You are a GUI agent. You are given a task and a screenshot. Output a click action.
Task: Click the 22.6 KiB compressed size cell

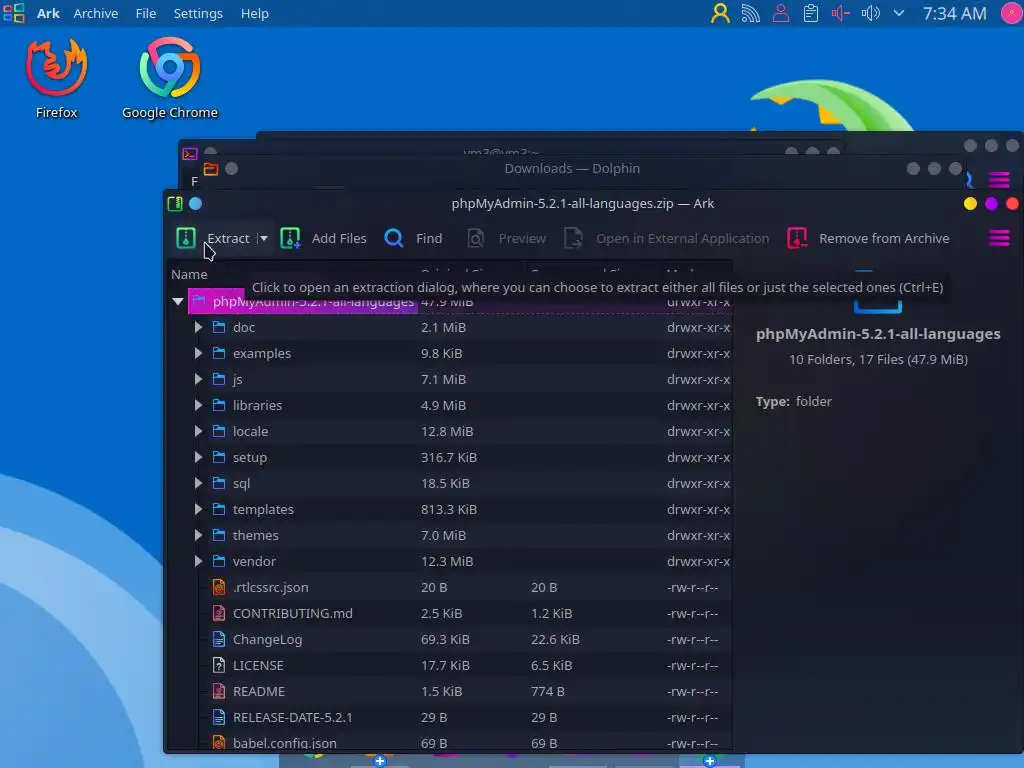click(x=555, y=639)
